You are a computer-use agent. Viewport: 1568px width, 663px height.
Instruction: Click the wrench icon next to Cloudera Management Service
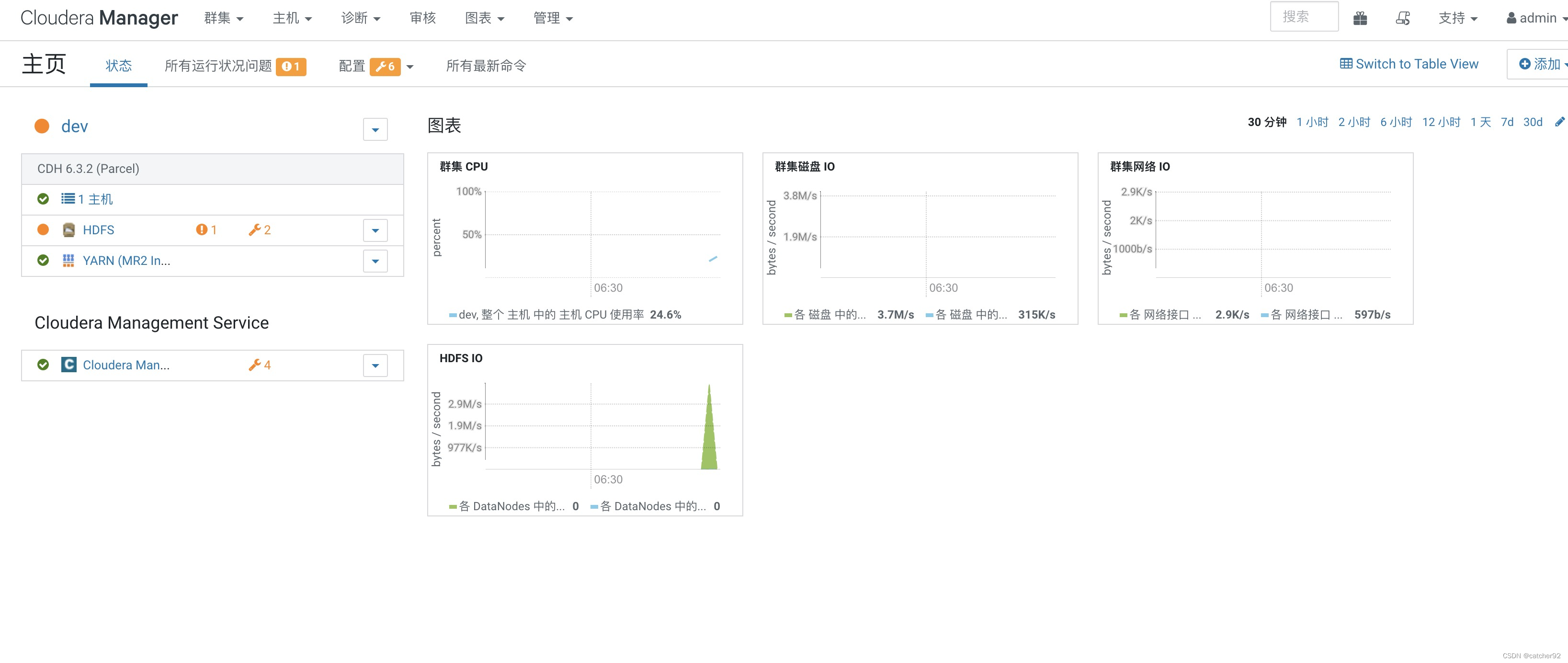pyautogui.click(x=254, y=365)
